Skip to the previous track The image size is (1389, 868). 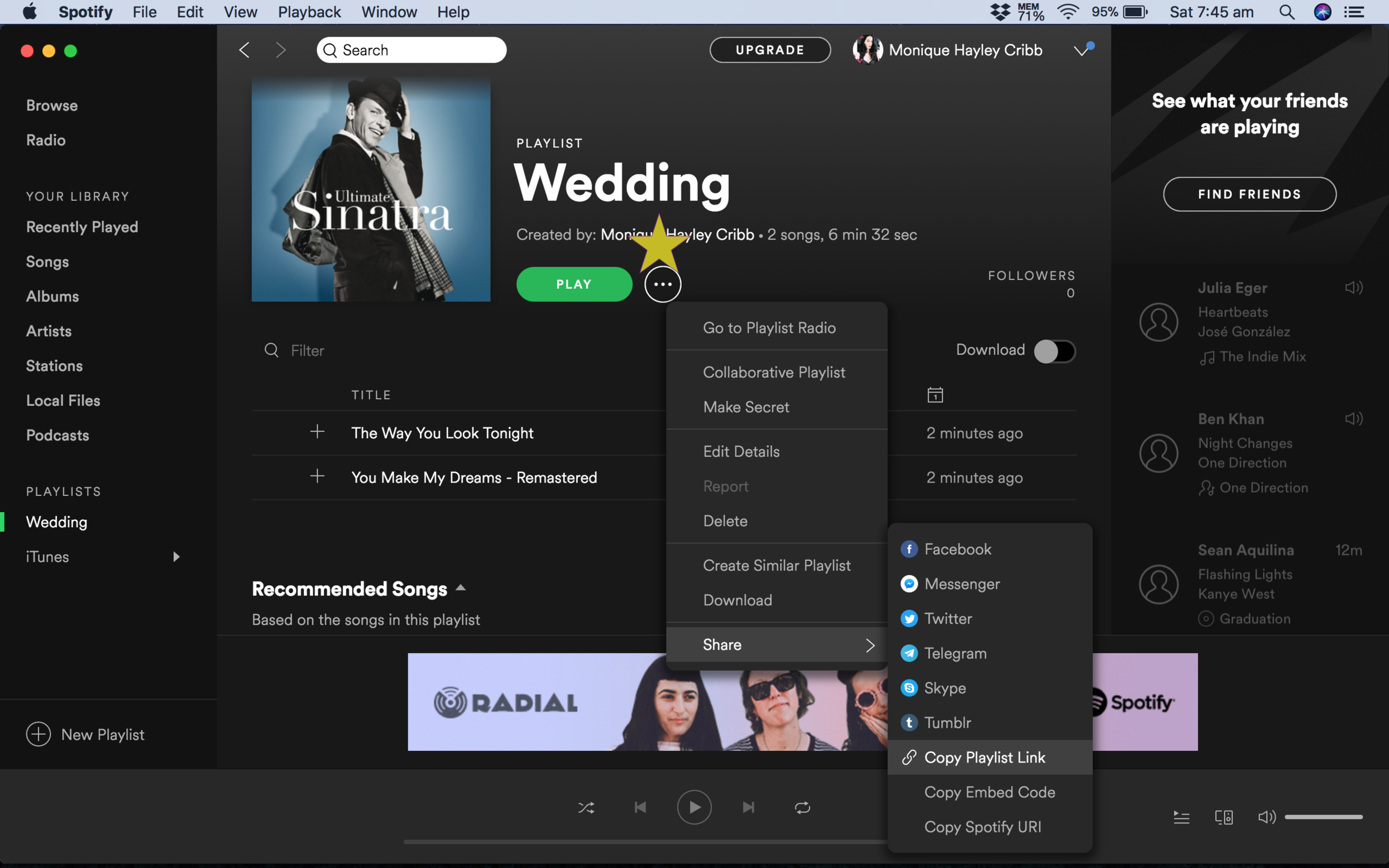pos(640,807)
